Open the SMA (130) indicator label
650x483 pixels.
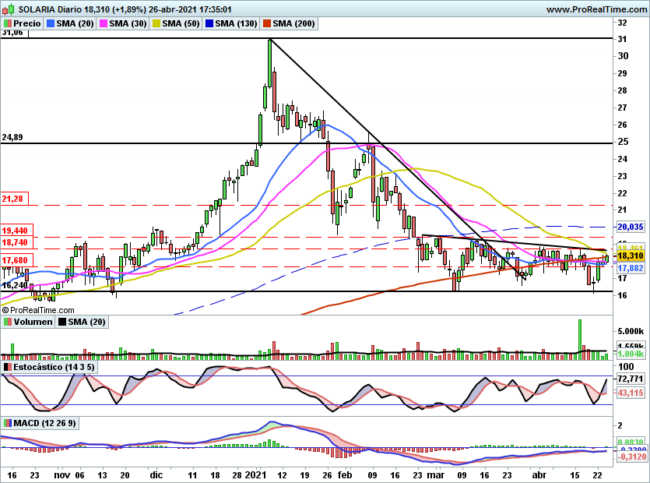[236, 24]
